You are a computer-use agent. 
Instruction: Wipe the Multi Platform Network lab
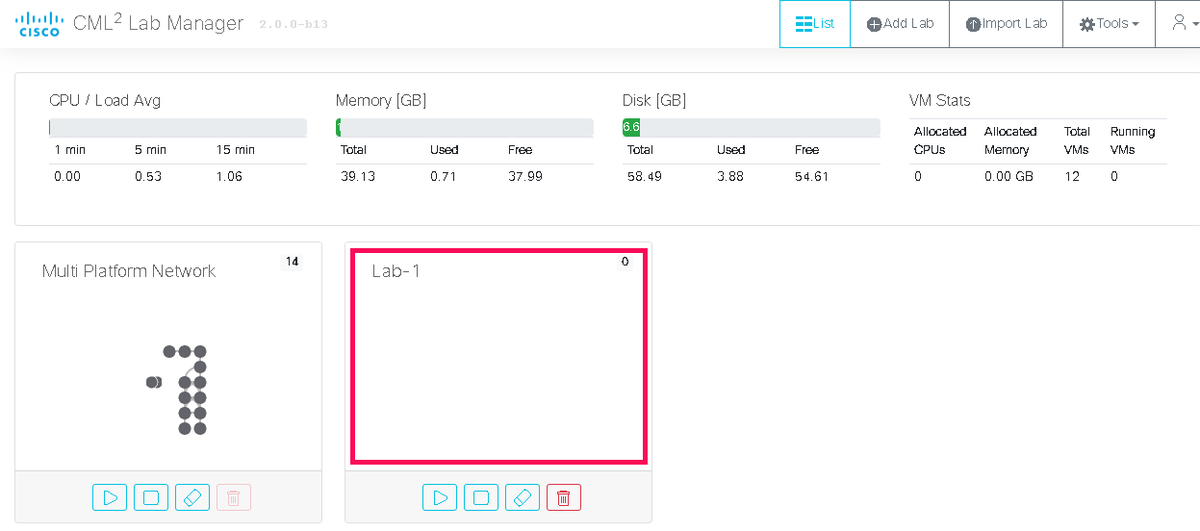(x=192, y=497)
